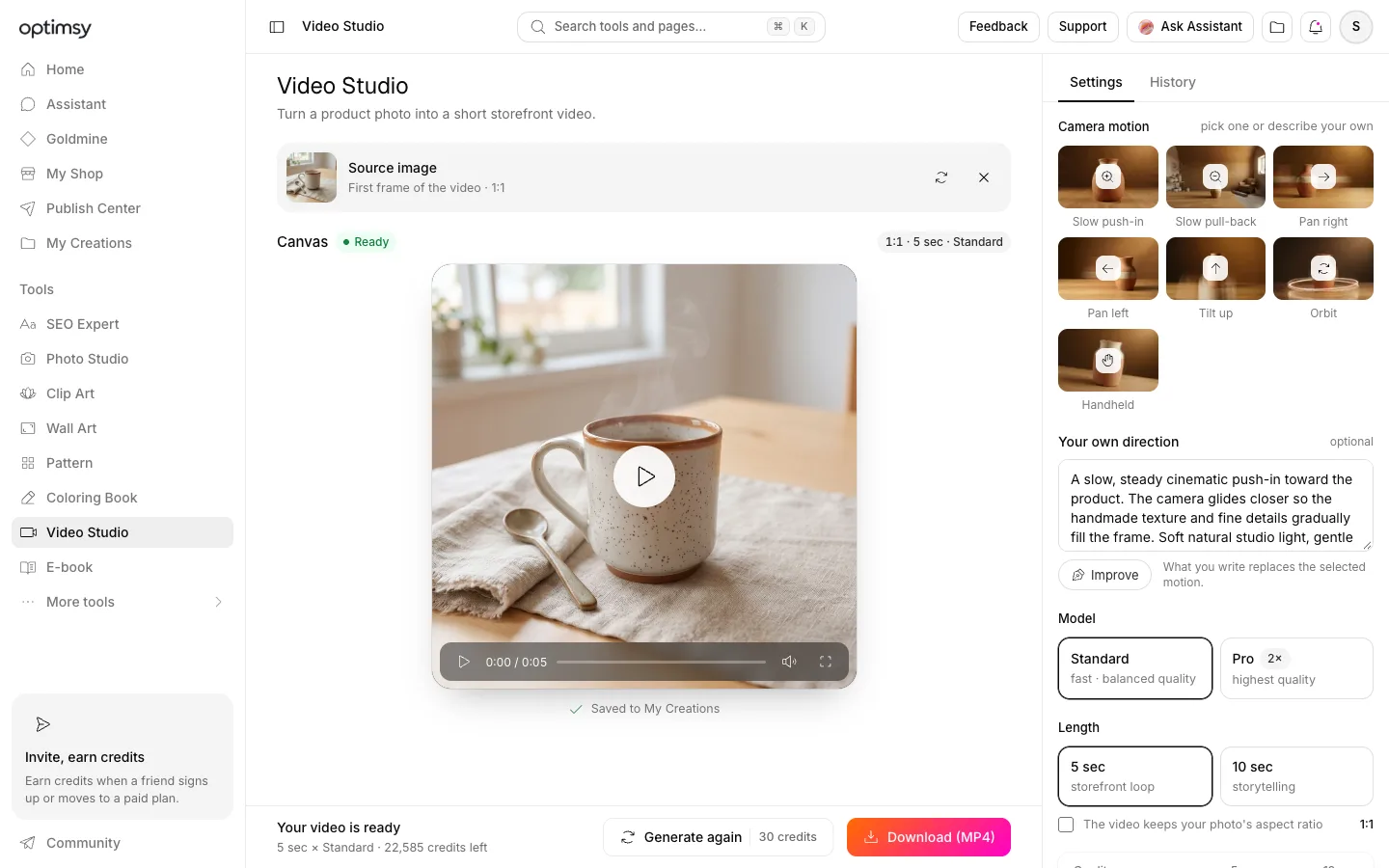Choose the Slow push-in motion preset
Image resolution: width=1389 pixels, height=868 pixels.
point(1108,188)
